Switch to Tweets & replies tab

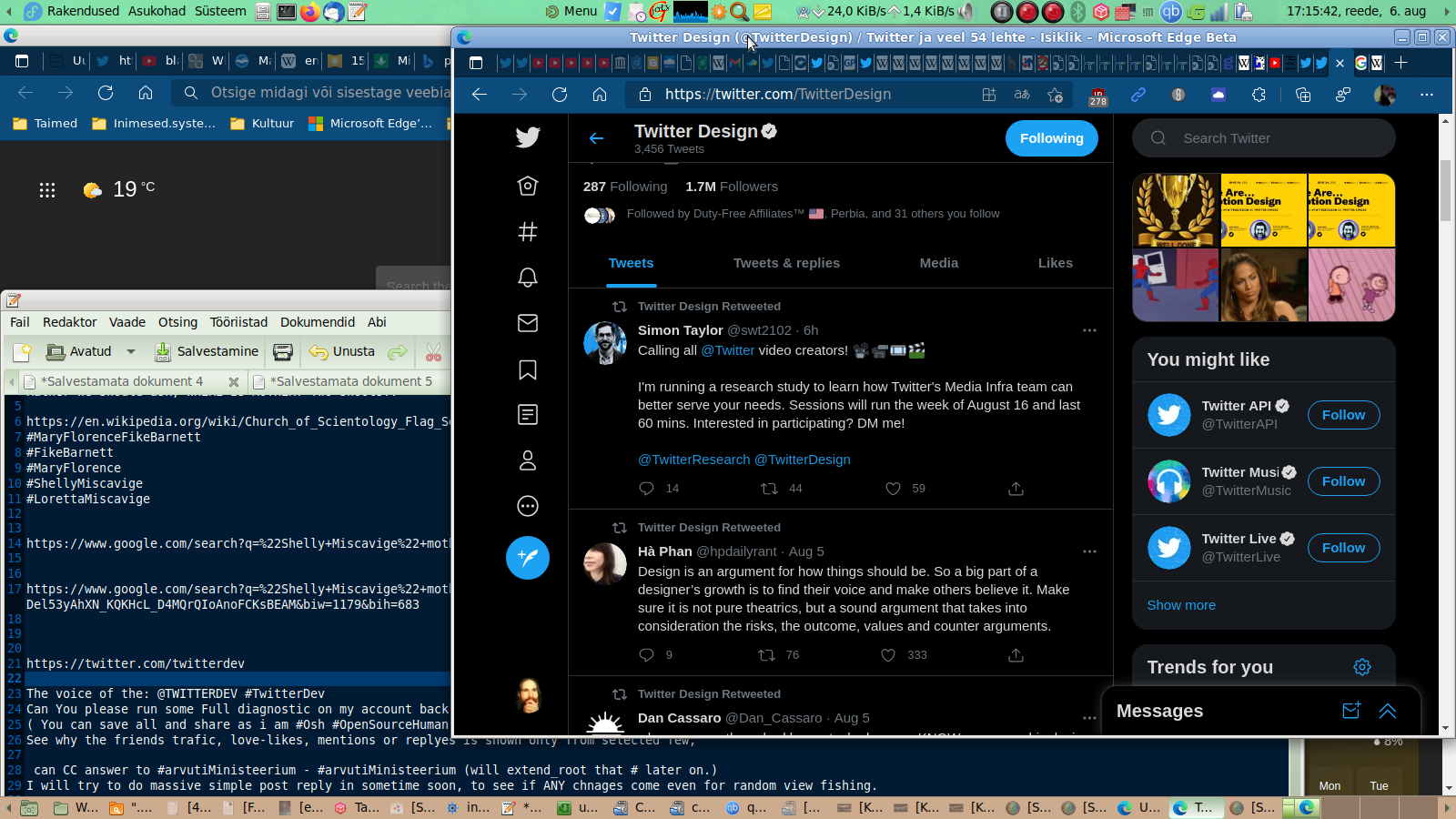tap(787, 263)
